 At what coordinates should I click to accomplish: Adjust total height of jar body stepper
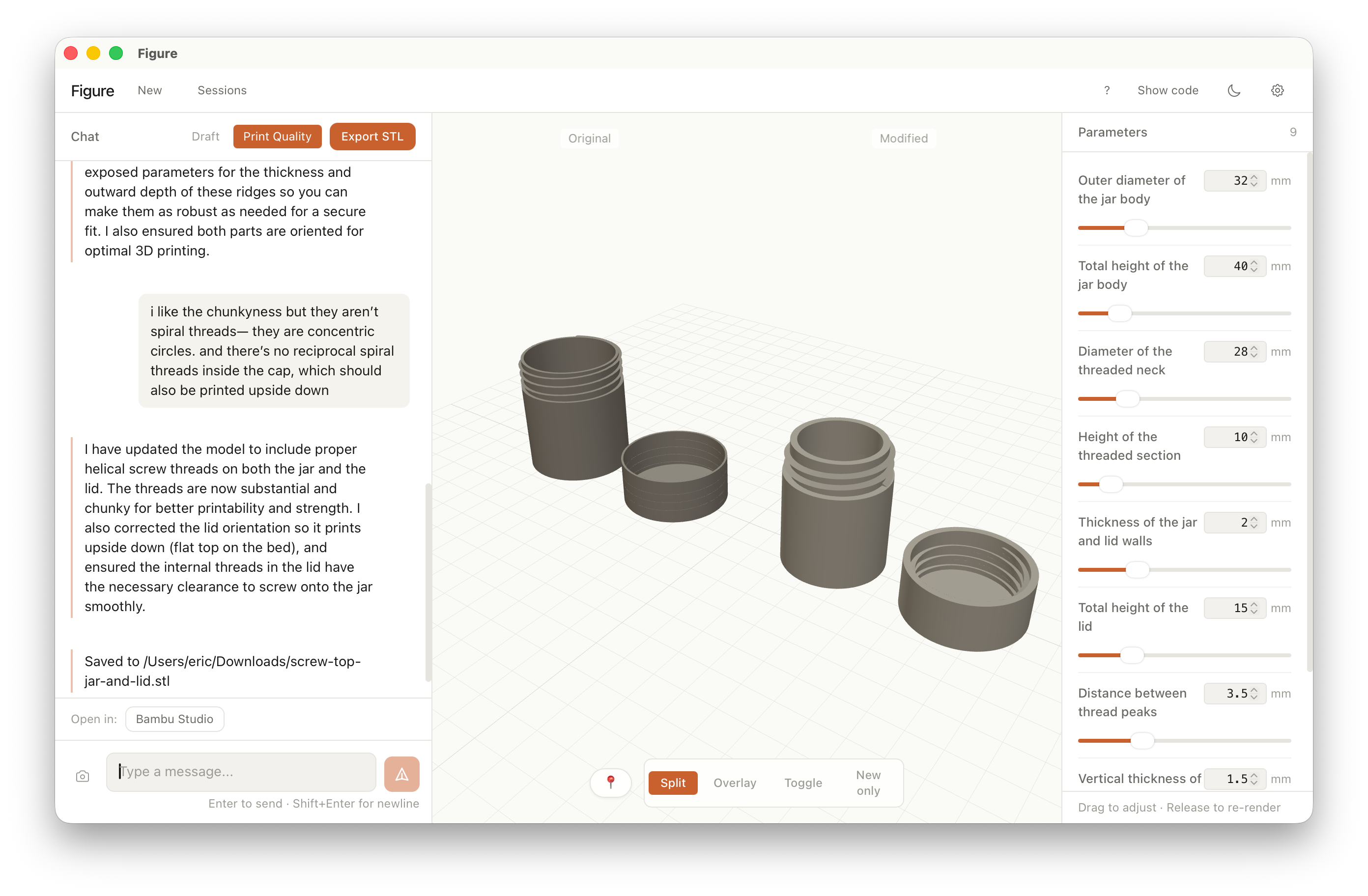click(x=1254, y=266)
